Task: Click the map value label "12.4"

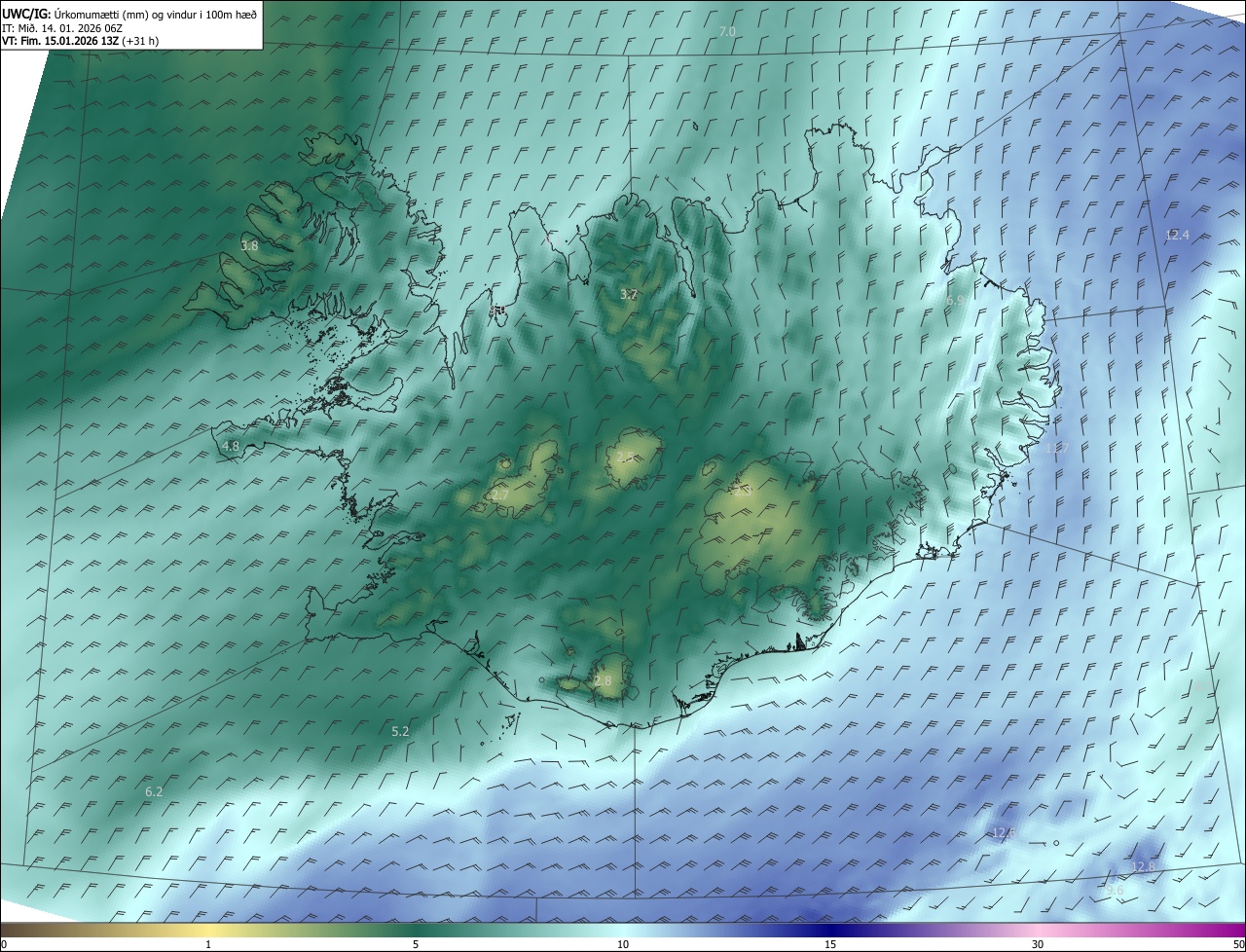Action: pyautogui.click(x=1178, y=235)
